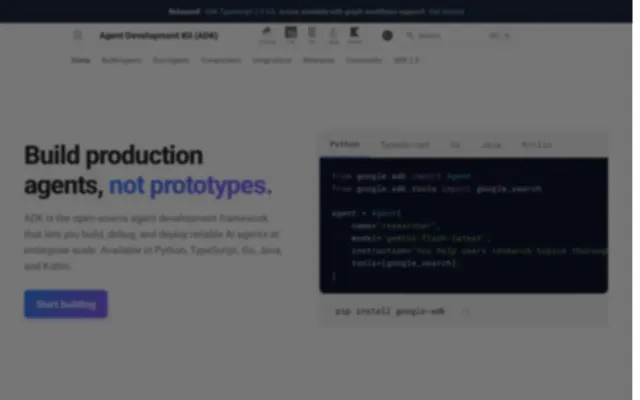640x400 pixels.
Task: Select the Go code sample tab
Action: [x=455, y=144]
